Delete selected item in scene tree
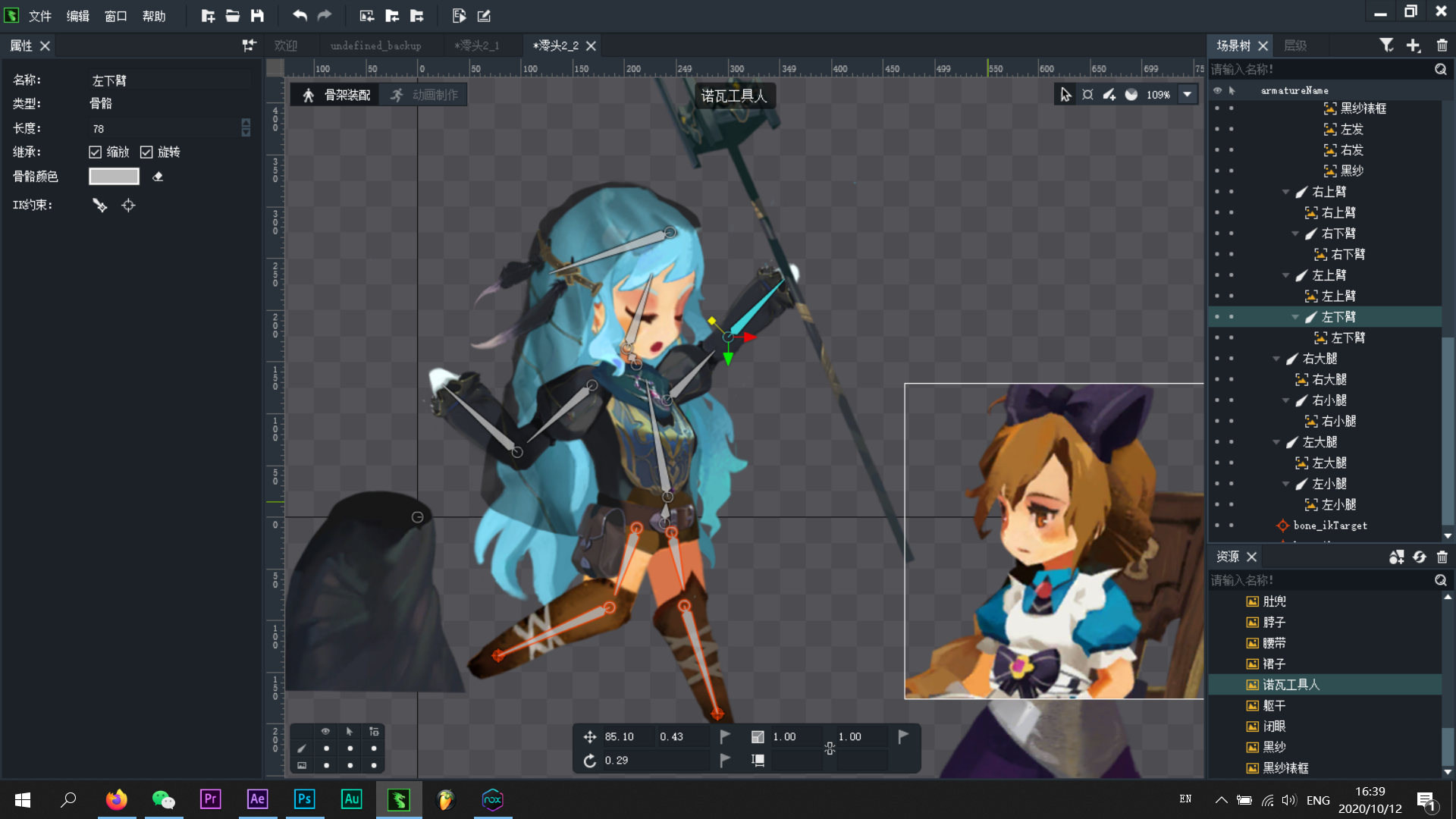Image resolution: width=1456 pixels, height=819 pixels. (1442, 45)
